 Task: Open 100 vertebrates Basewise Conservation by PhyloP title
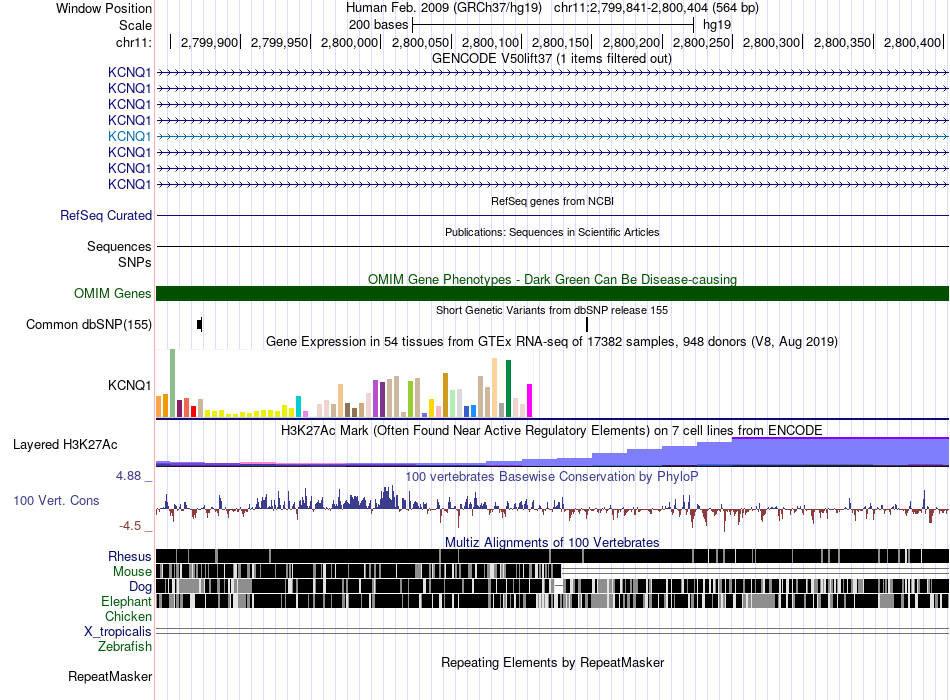pos(552,477)
